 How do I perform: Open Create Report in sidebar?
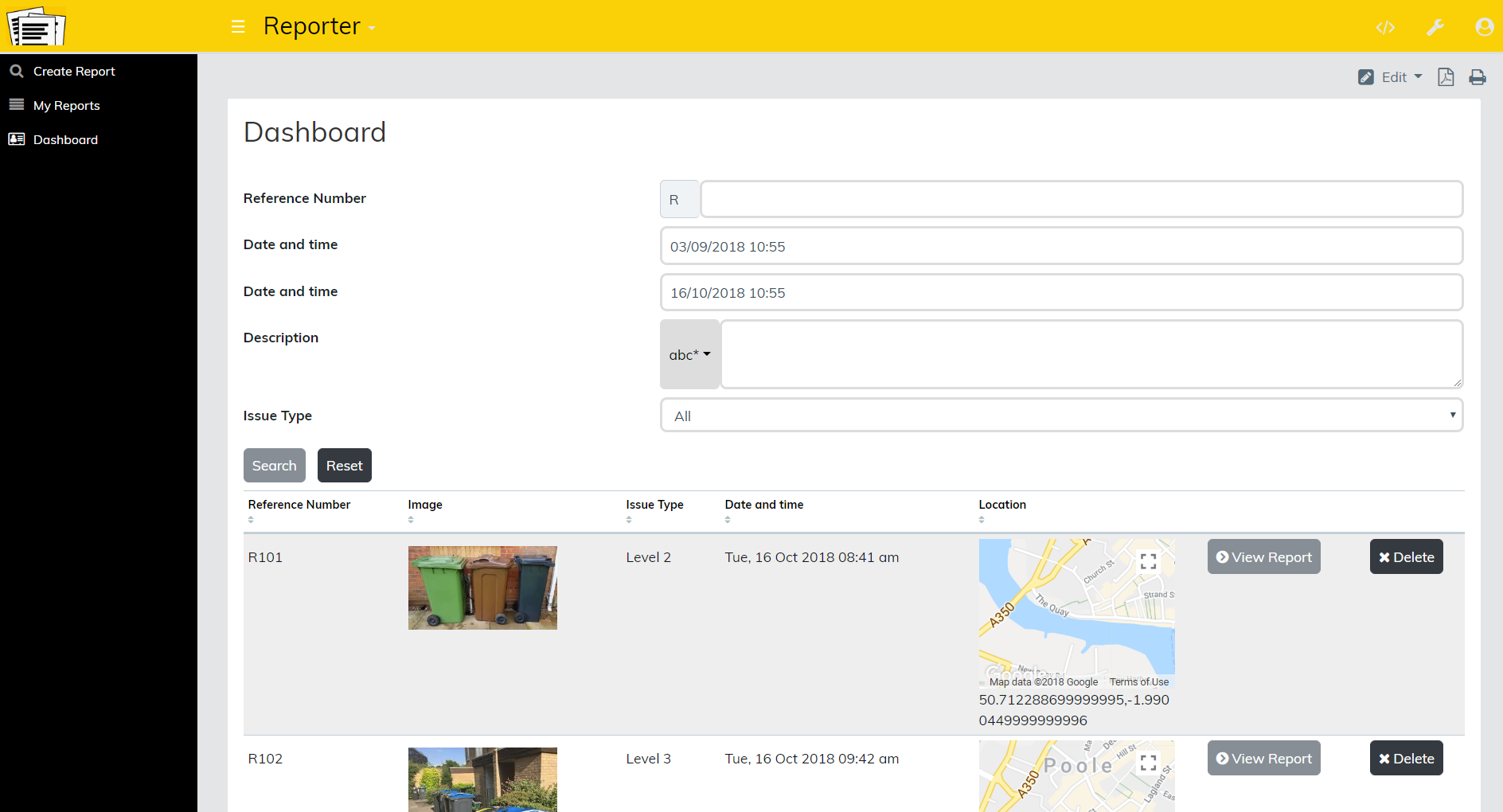[74, 72]
